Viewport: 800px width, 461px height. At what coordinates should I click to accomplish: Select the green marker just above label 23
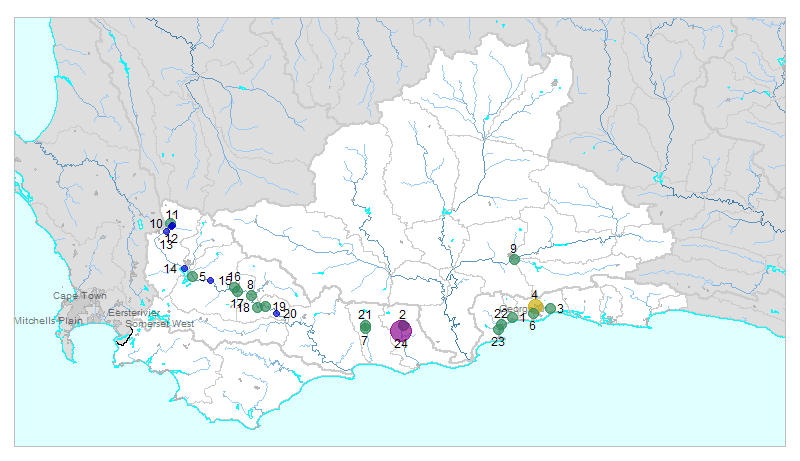[x=498, y=329]
